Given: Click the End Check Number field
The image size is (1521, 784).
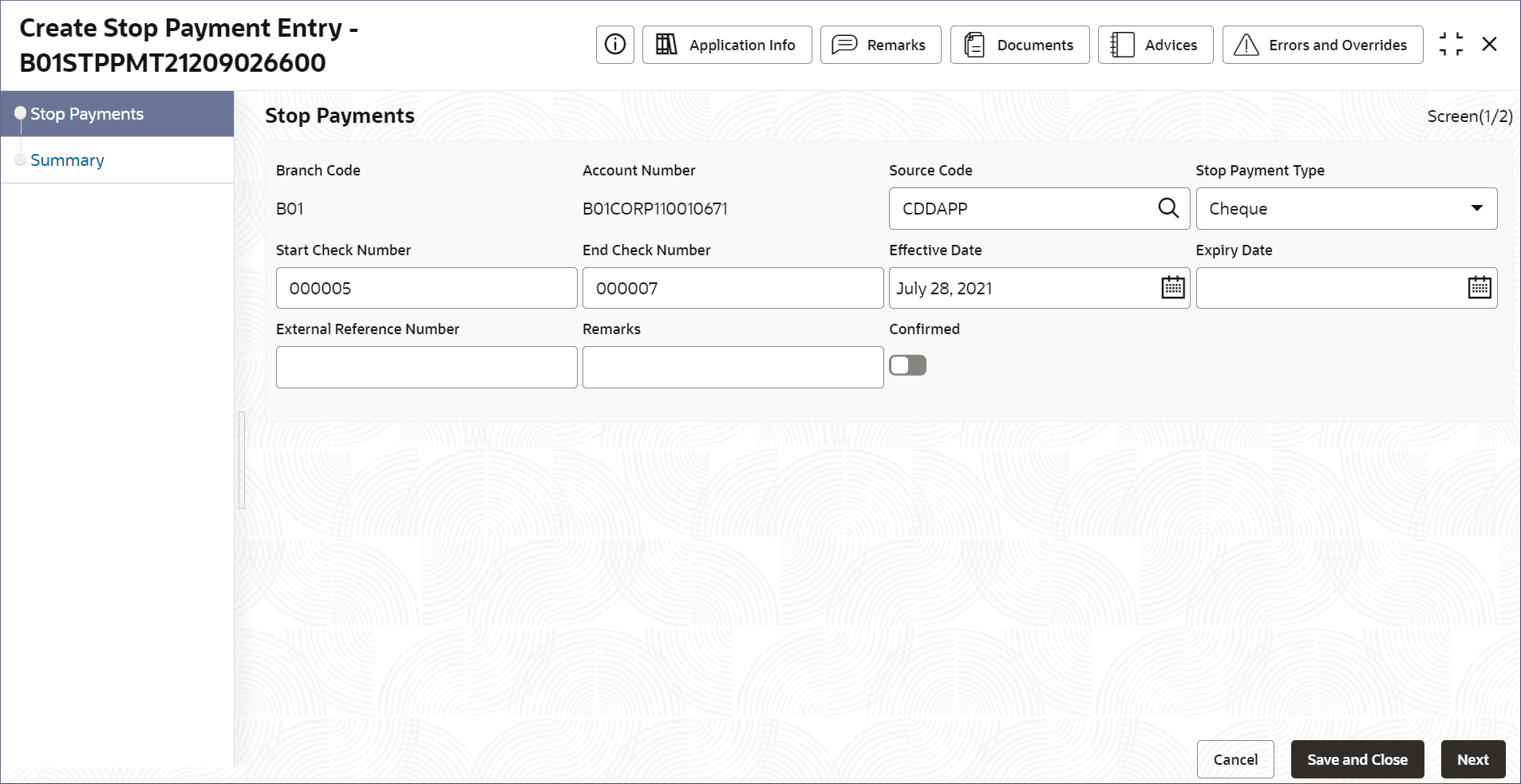Looking at the screenshot, I should tap(733, 288).
